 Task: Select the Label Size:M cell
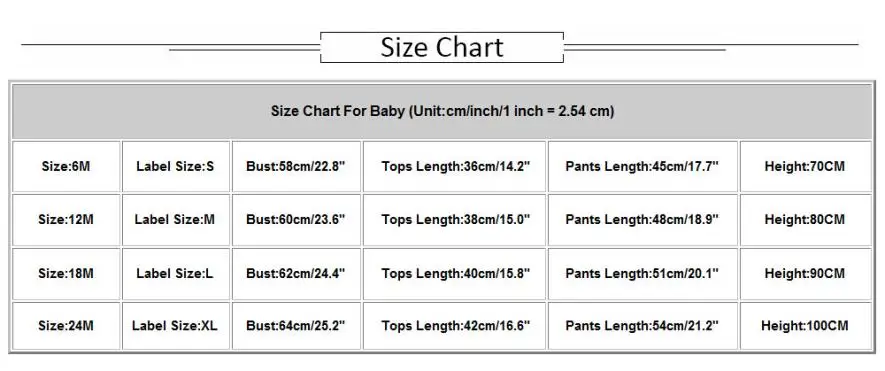pyautogui.click(x=176, y=220)
